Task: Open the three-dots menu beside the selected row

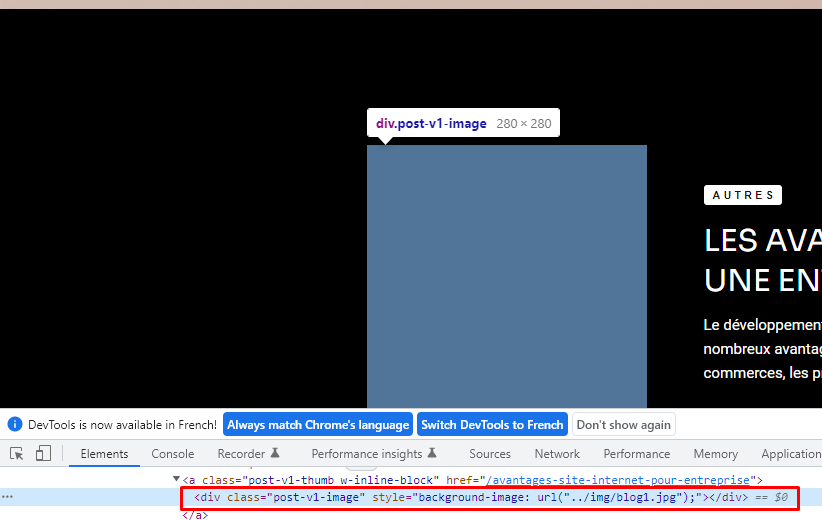Action: coord(7,497)
